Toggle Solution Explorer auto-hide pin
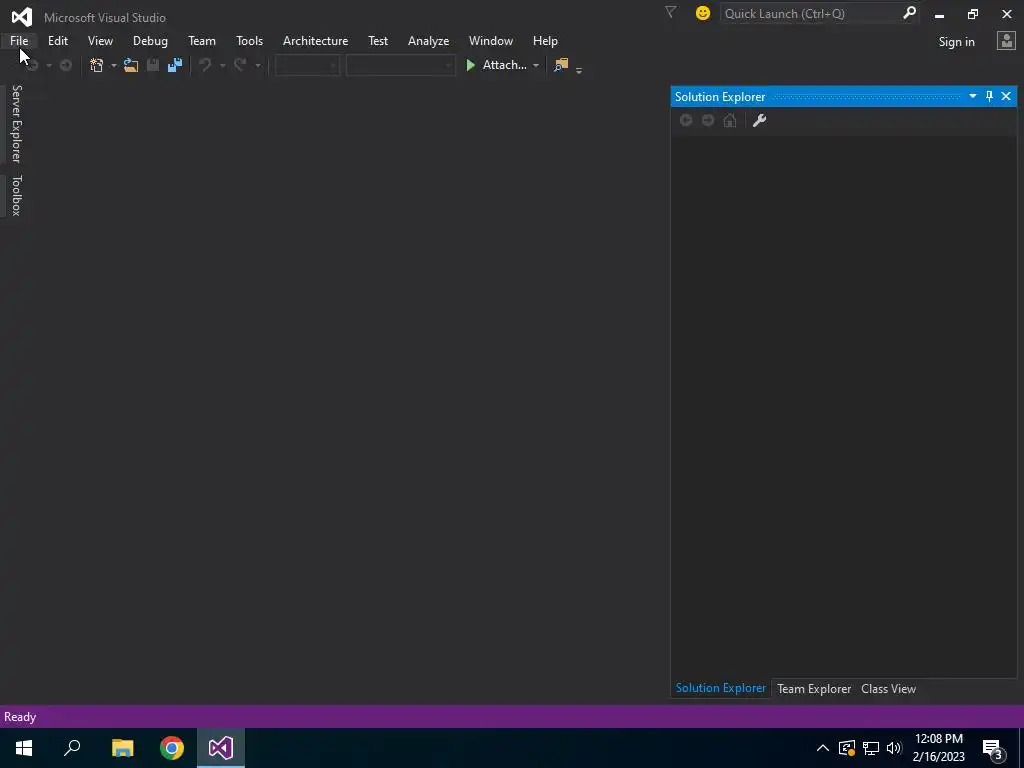 (989, 96)
